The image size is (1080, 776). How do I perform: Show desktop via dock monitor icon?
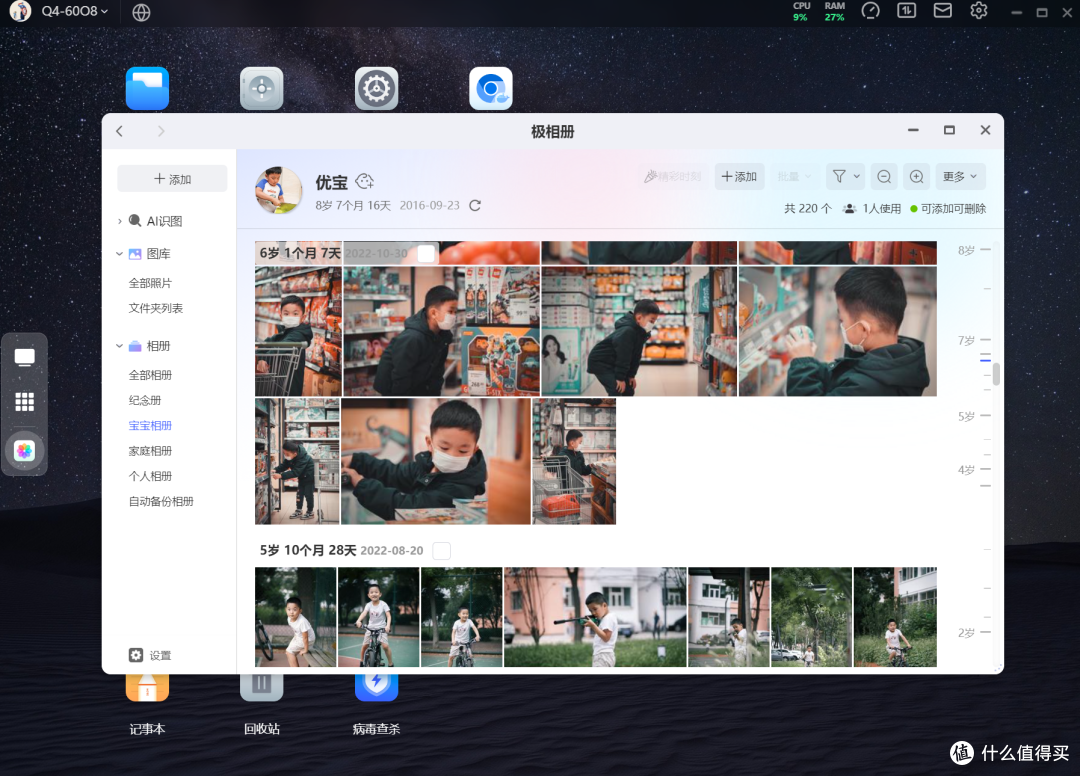[x=25, y=357]
